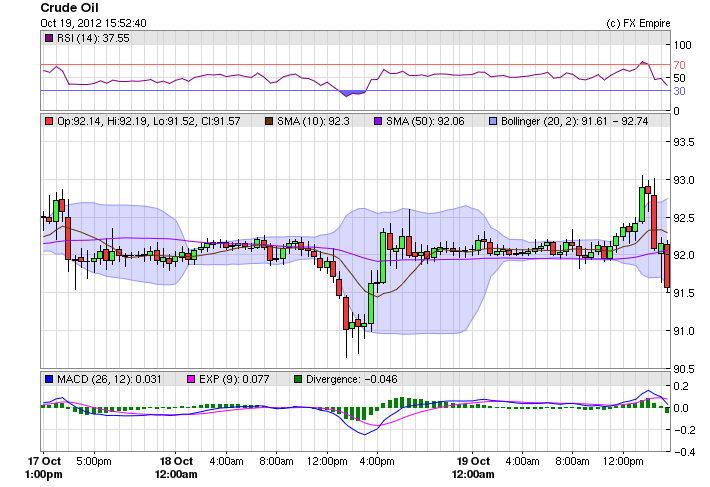Screen dimensions: 710x487
Task: Click the 93.5 price axis label
Action: (x=684, y=142)
